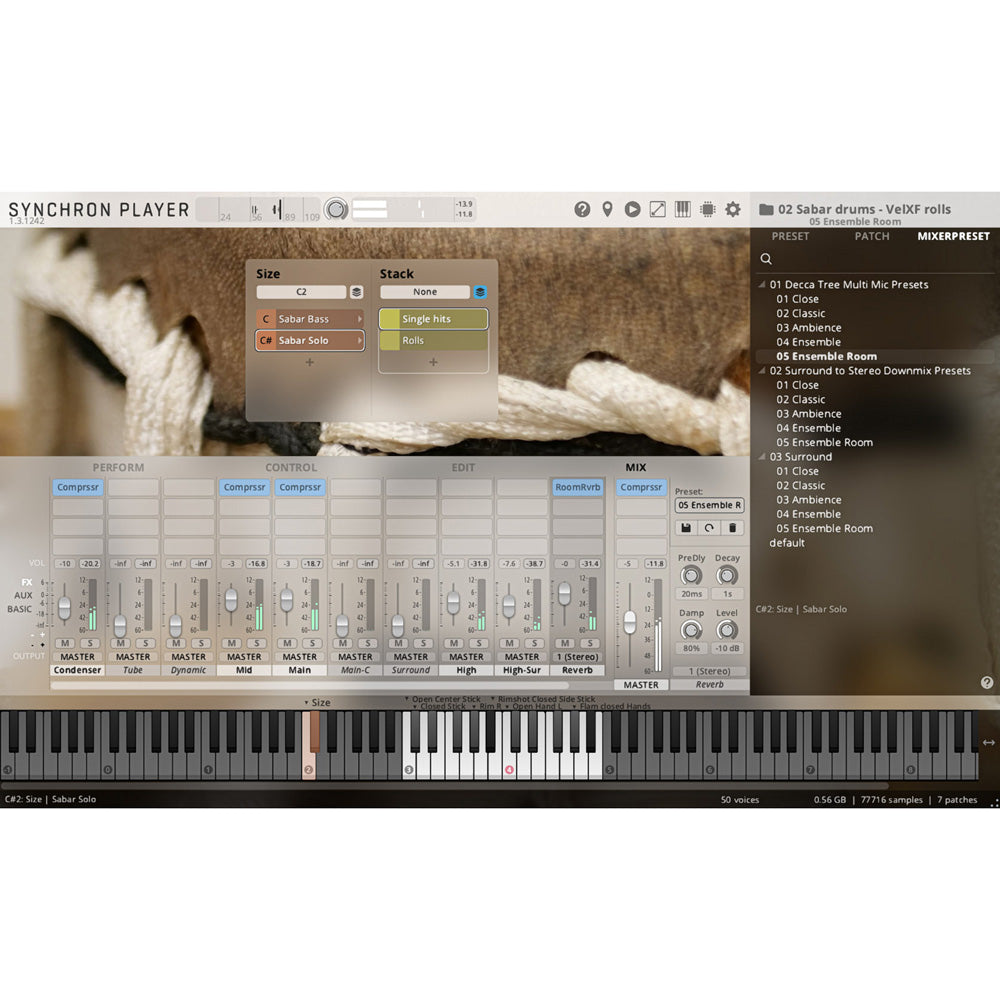
Task: Mute the High channel
Action: pyautogui.click(x=453, y=643)
